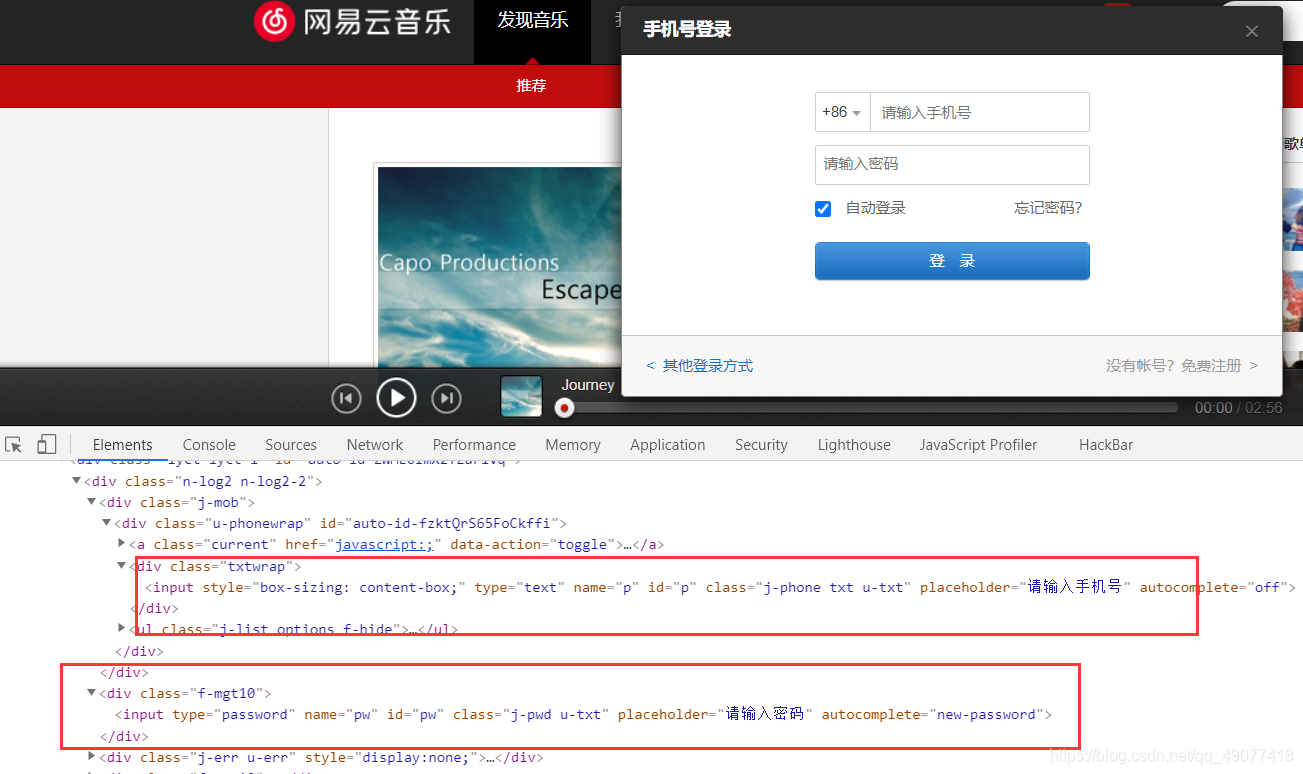The image size is (1303, 774).
Task: Click the 请输入手机号 phone input field
Action: pos(979,112)
